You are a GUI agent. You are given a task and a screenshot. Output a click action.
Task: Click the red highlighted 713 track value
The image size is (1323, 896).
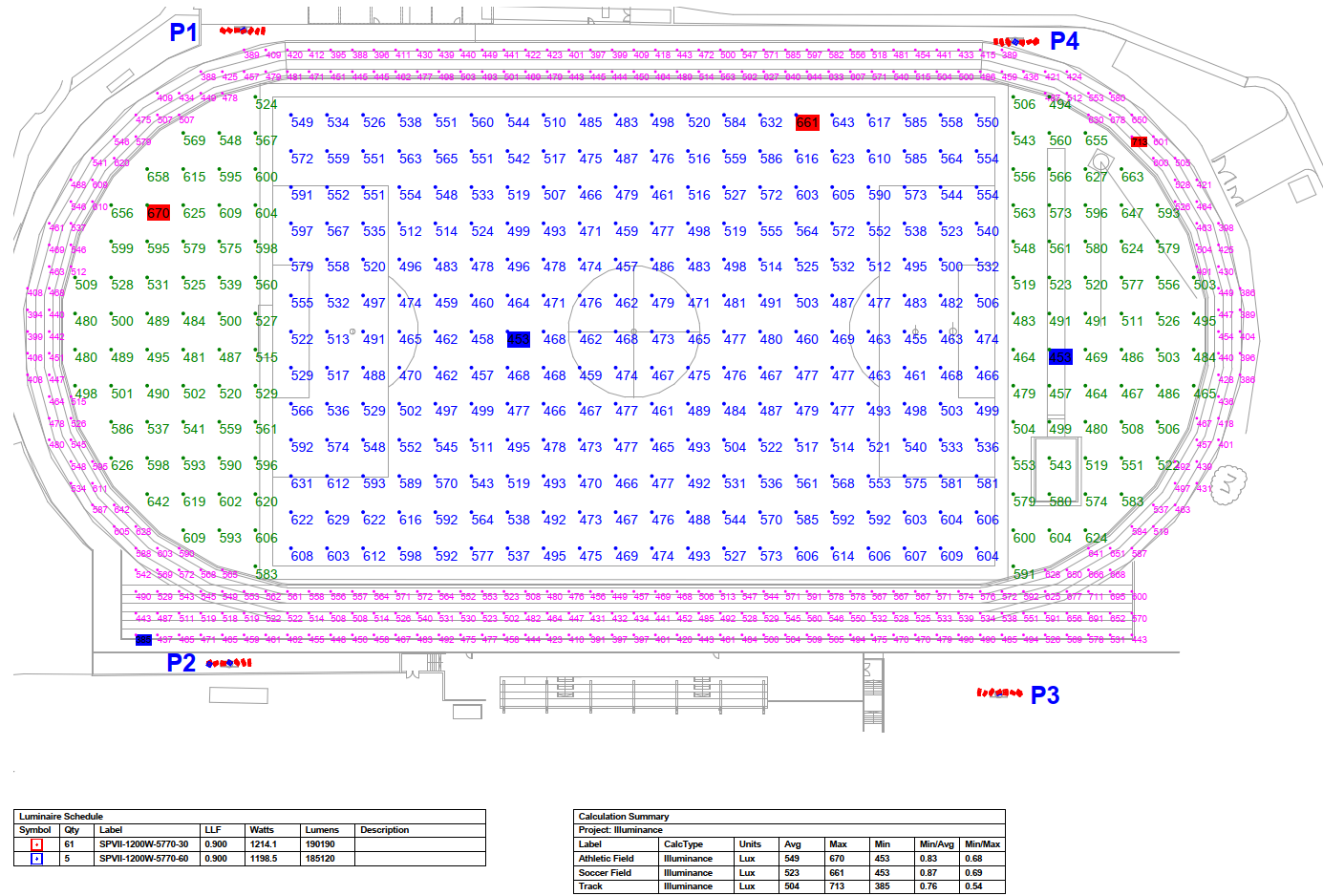coord(1139,141)
